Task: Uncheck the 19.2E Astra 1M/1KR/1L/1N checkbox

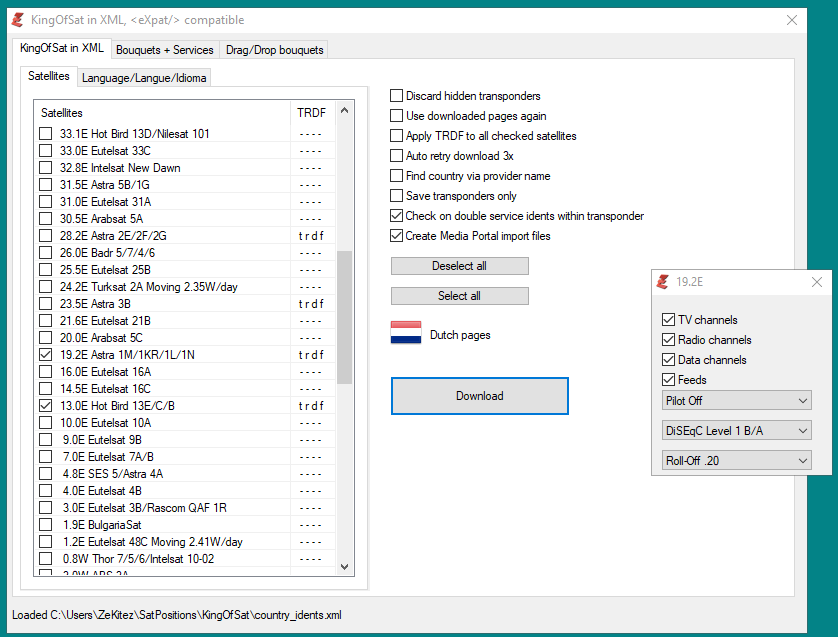Action: pos(45,354)
